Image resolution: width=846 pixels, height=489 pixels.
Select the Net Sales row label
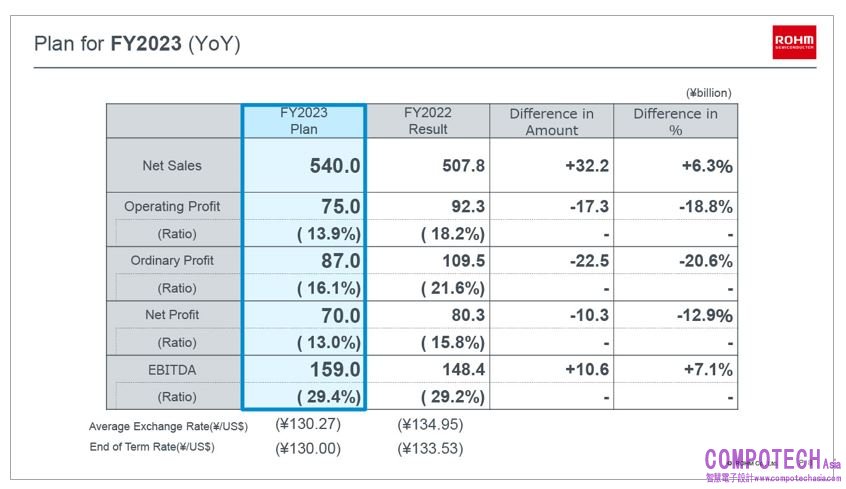pyautogui.click(x=172, y=166)
